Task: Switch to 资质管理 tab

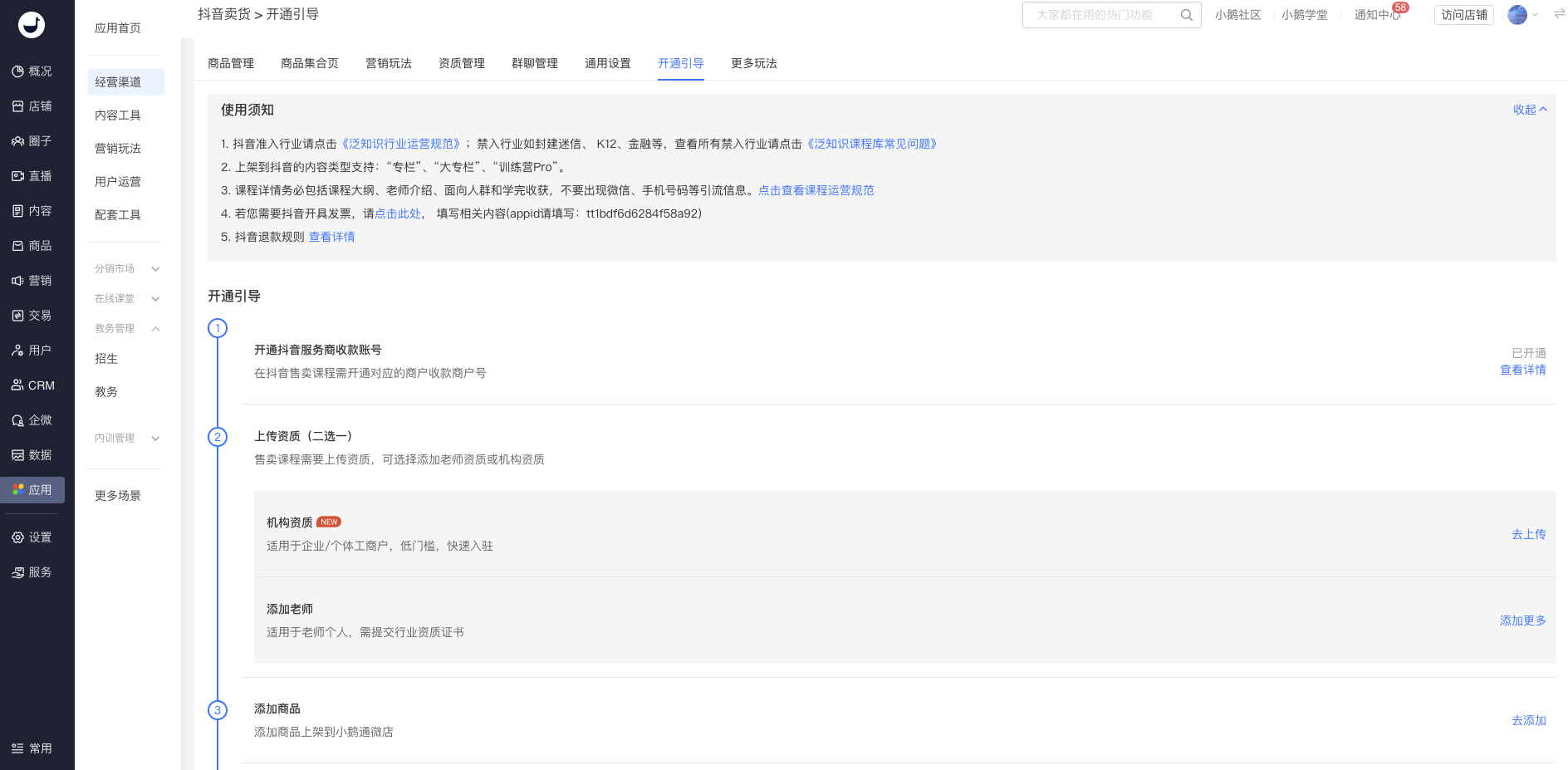Action: 462,63
